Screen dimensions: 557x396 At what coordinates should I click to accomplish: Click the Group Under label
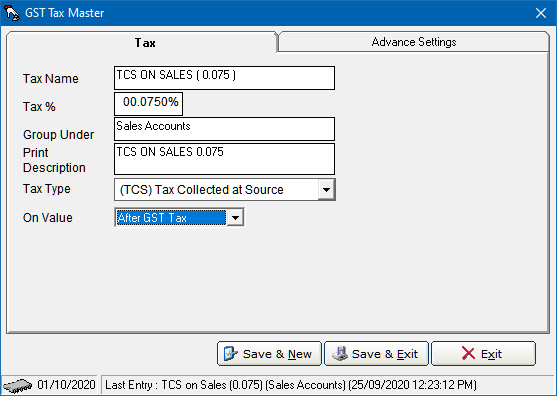click(59, 135)
